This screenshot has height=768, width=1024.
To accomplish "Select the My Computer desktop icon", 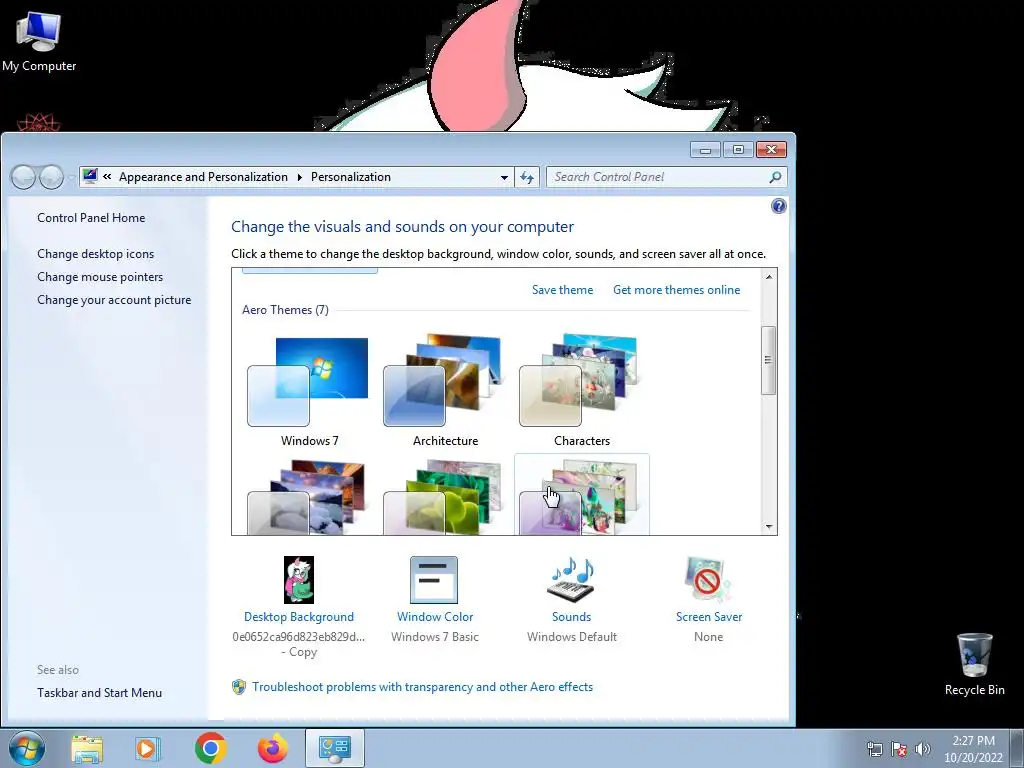I will point(39,42).
